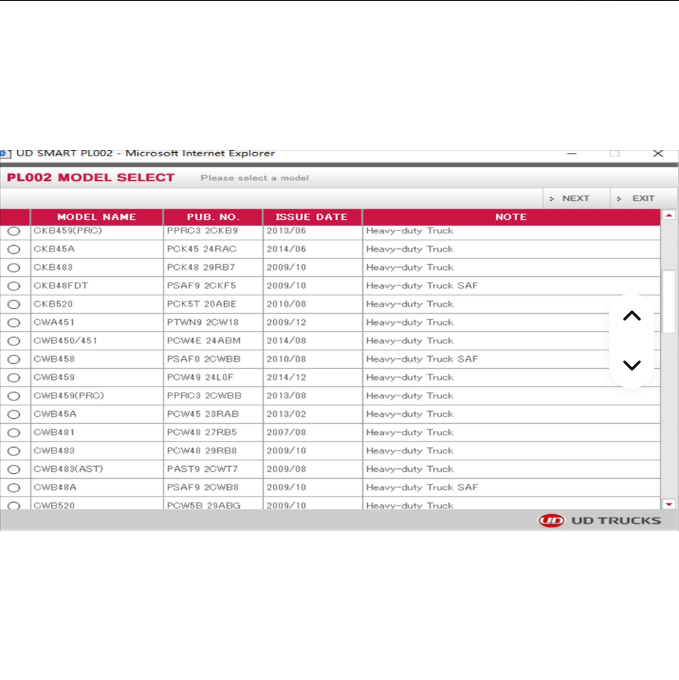This screenshot has width=679, height=680.
Task: Click the large down chevron overlay
Action: [632, 365]
